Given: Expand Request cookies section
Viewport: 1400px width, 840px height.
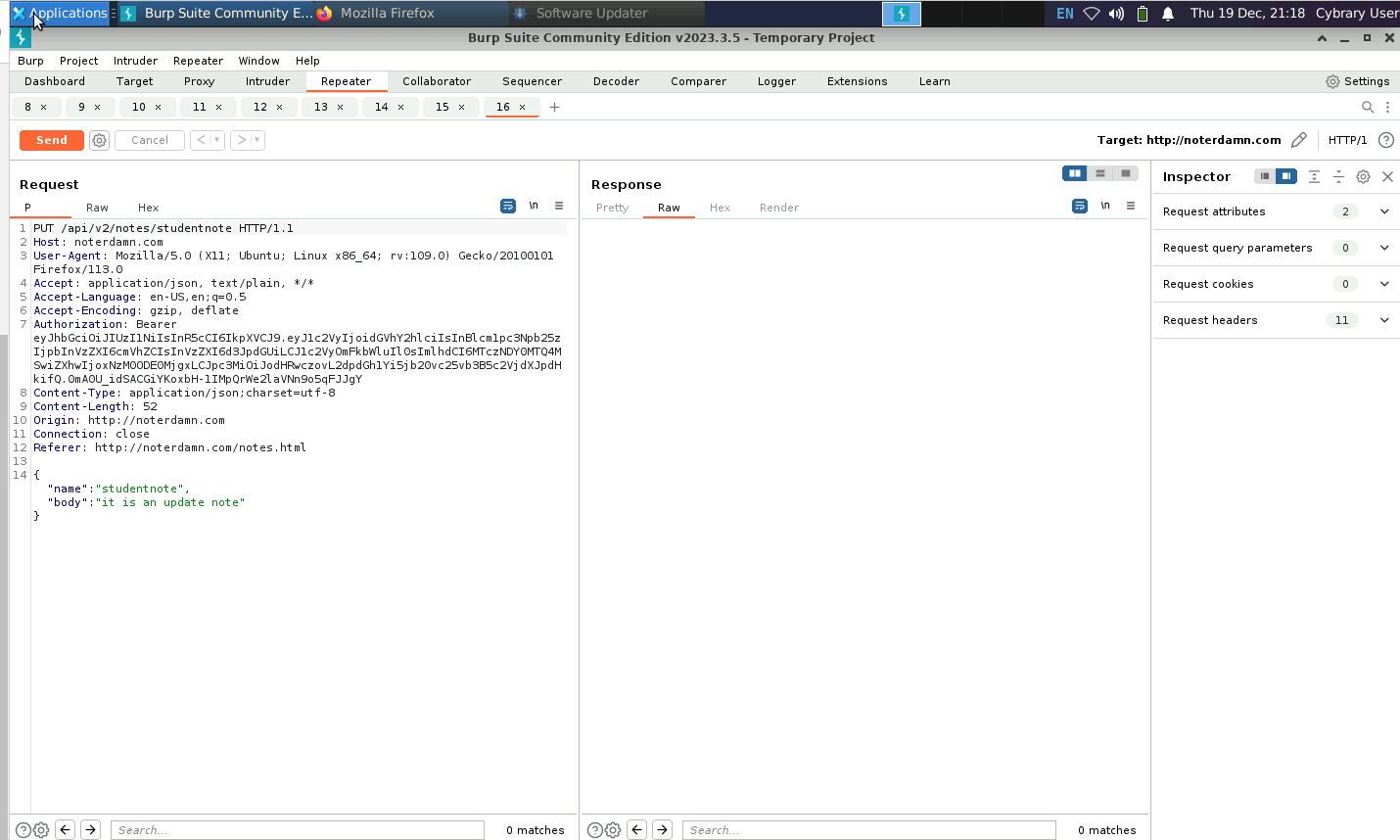Looking at the screenshot, I should [x=1384, y=284].
